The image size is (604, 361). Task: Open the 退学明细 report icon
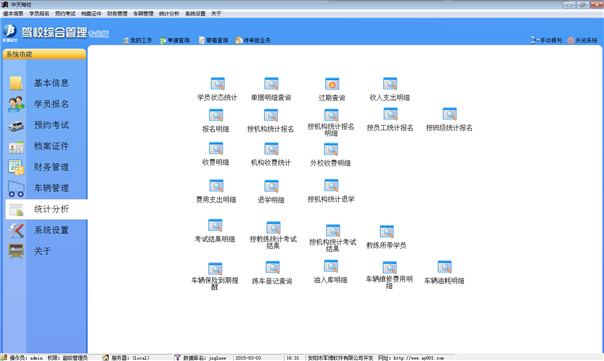click(271, 186)
